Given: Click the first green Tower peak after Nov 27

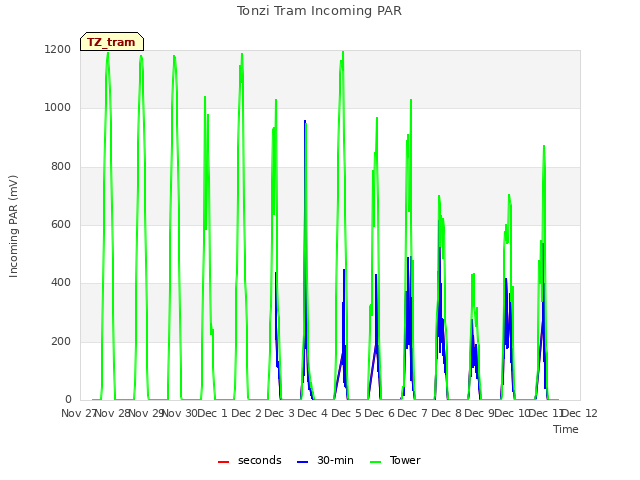Looking at the screenshot, I should coord(108,55).
